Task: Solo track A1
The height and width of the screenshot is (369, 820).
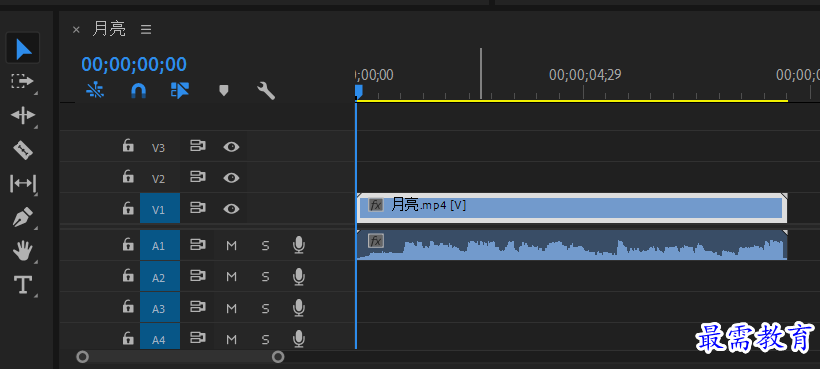Action: click(x=265, y=246)
